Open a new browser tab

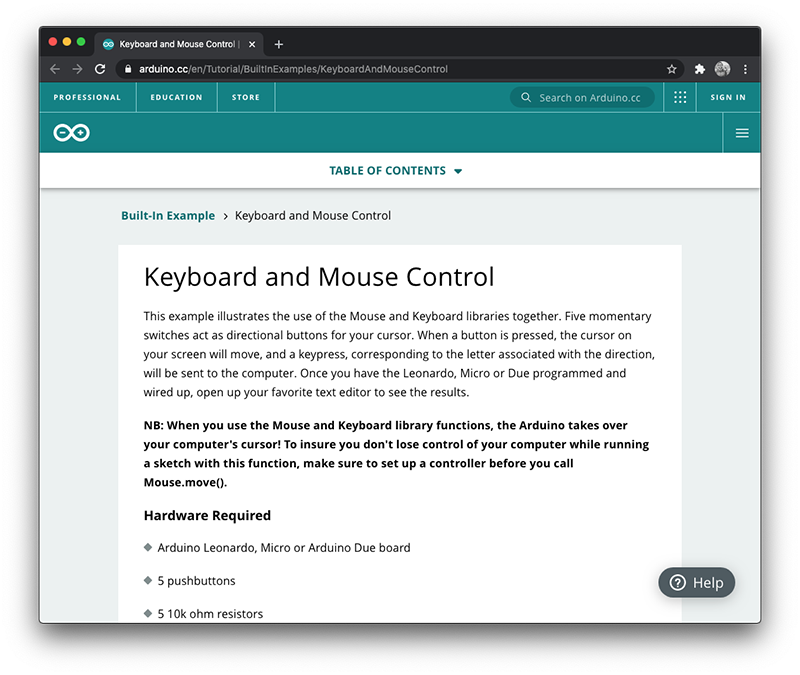click(279, 44)
